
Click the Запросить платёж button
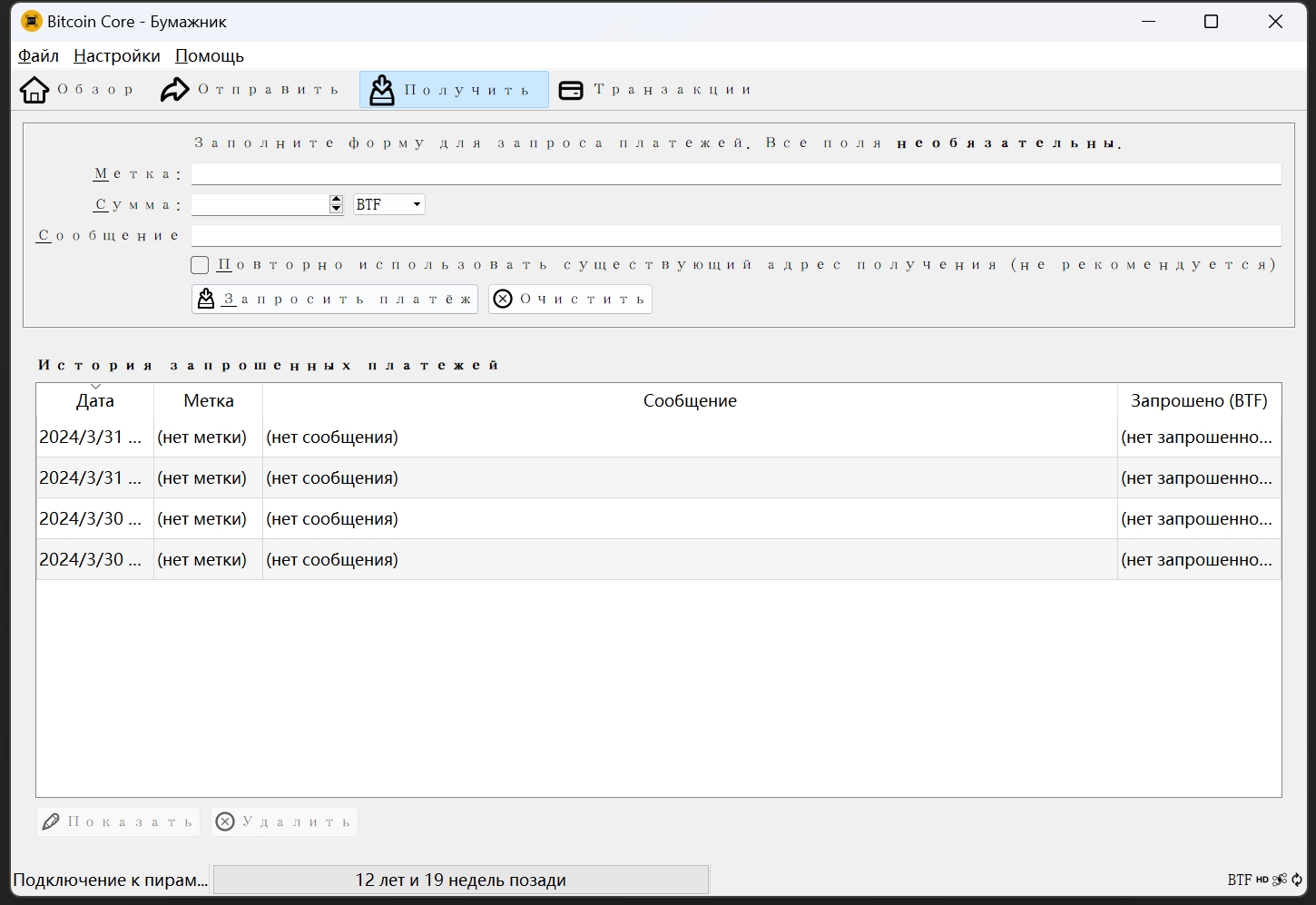[x=335, y=299]
